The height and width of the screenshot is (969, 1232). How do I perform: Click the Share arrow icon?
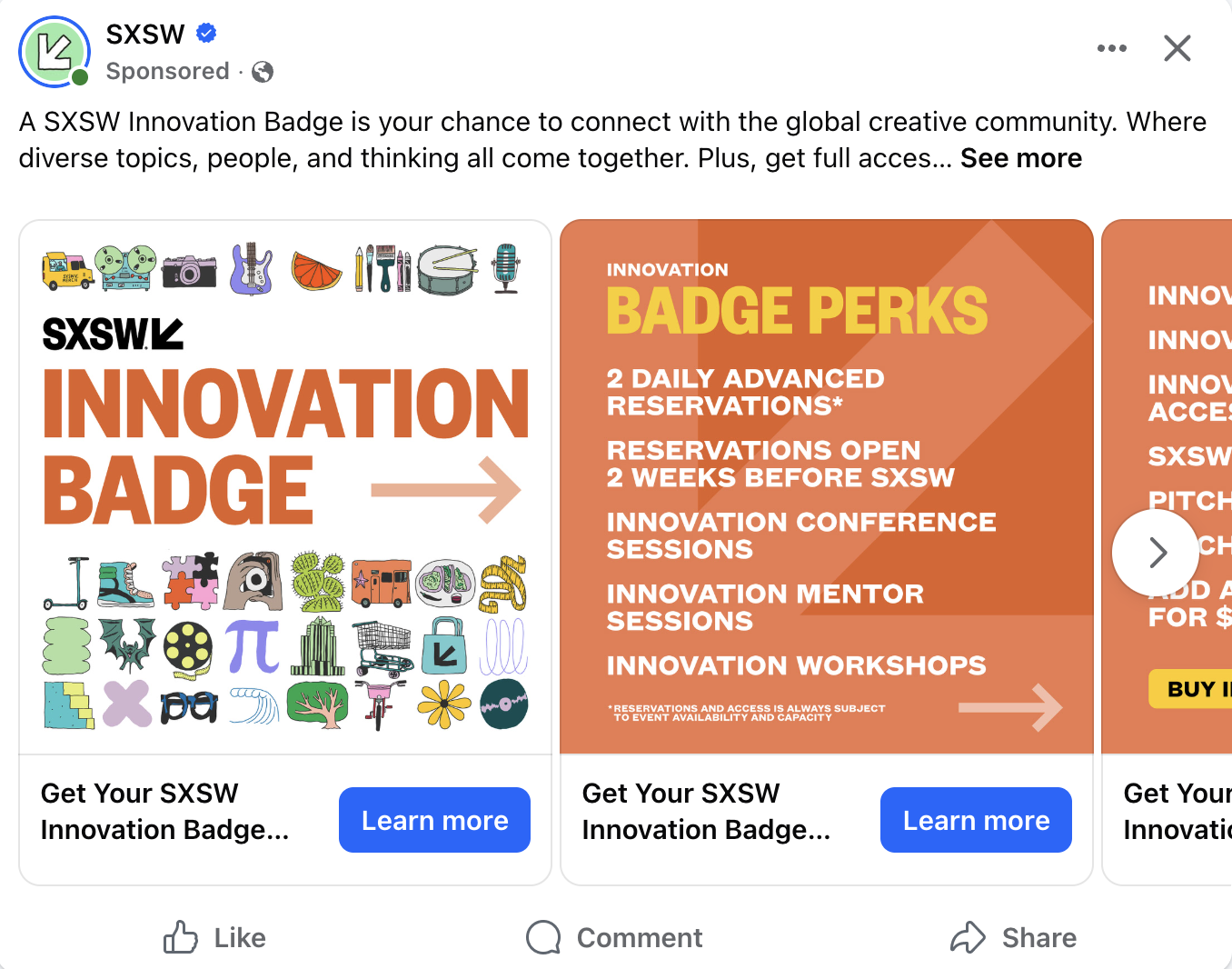tap(968, 937)
